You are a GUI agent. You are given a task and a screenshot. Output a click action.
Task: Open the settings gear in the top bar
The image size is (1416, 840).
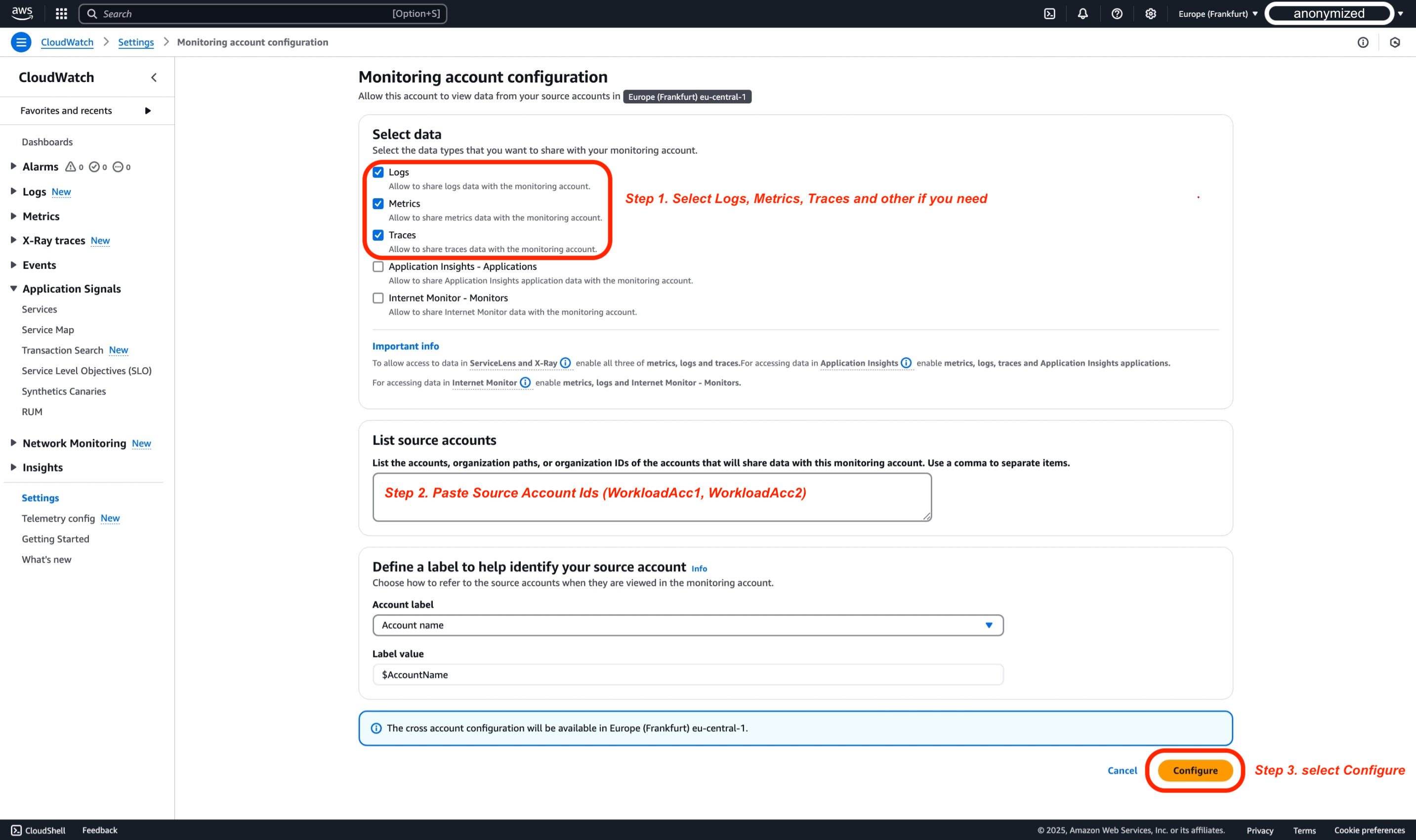coord(1151,13)
